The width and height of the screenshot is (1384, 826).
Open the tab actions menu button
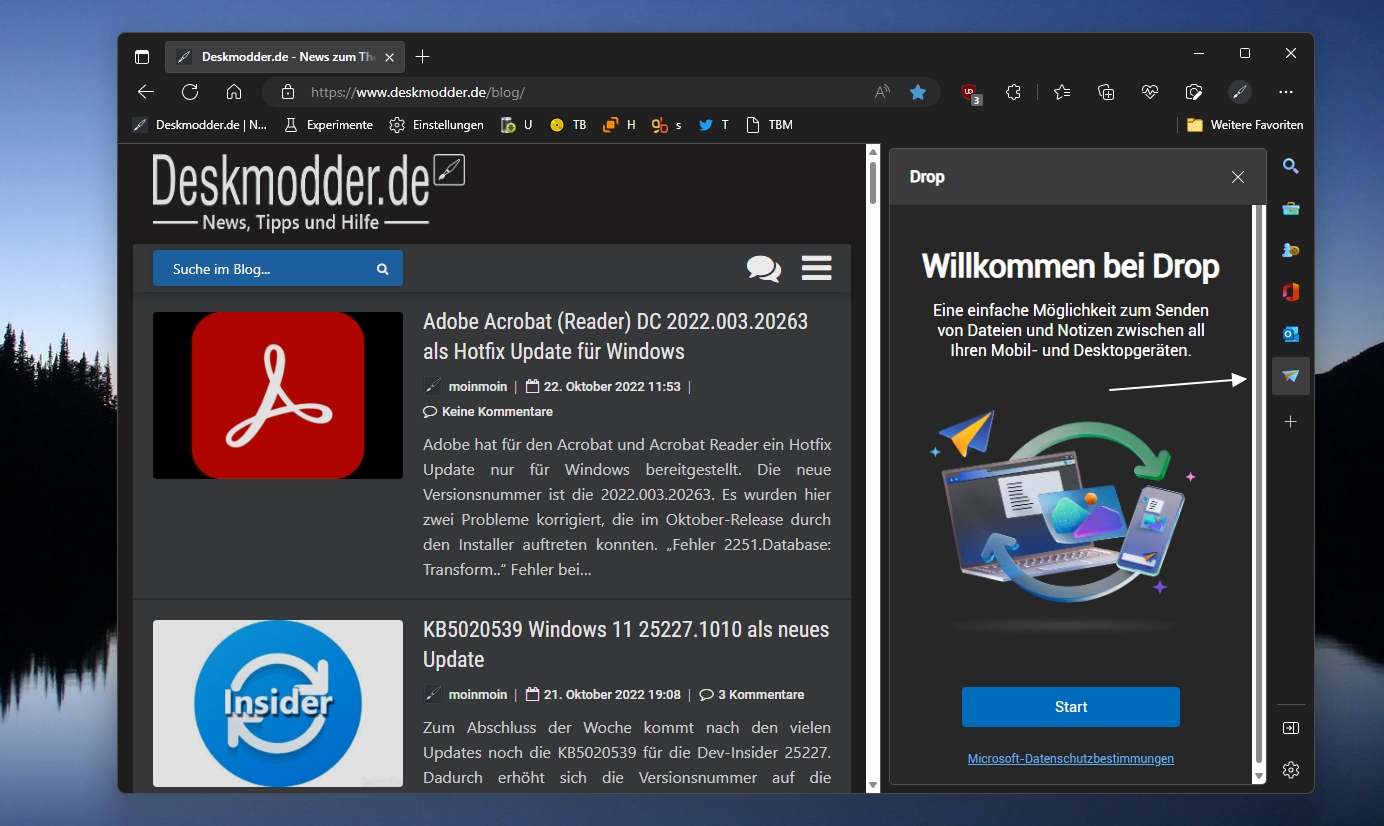click(142, 57)
